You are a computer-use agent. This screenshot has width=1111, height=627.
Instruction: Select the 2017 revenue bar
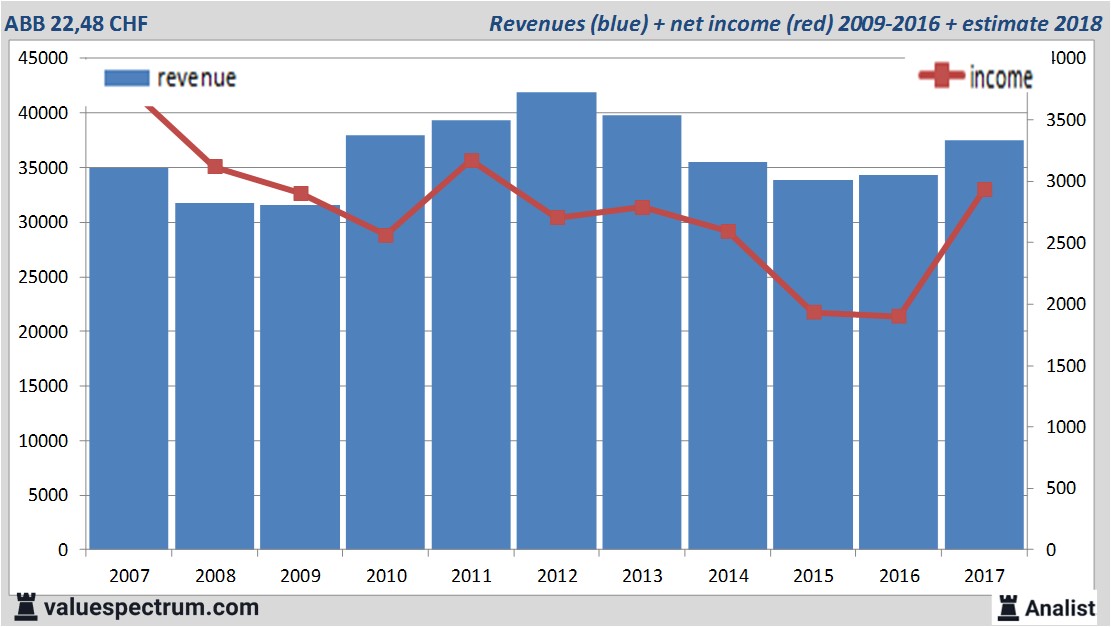click(x=984, y=345)
